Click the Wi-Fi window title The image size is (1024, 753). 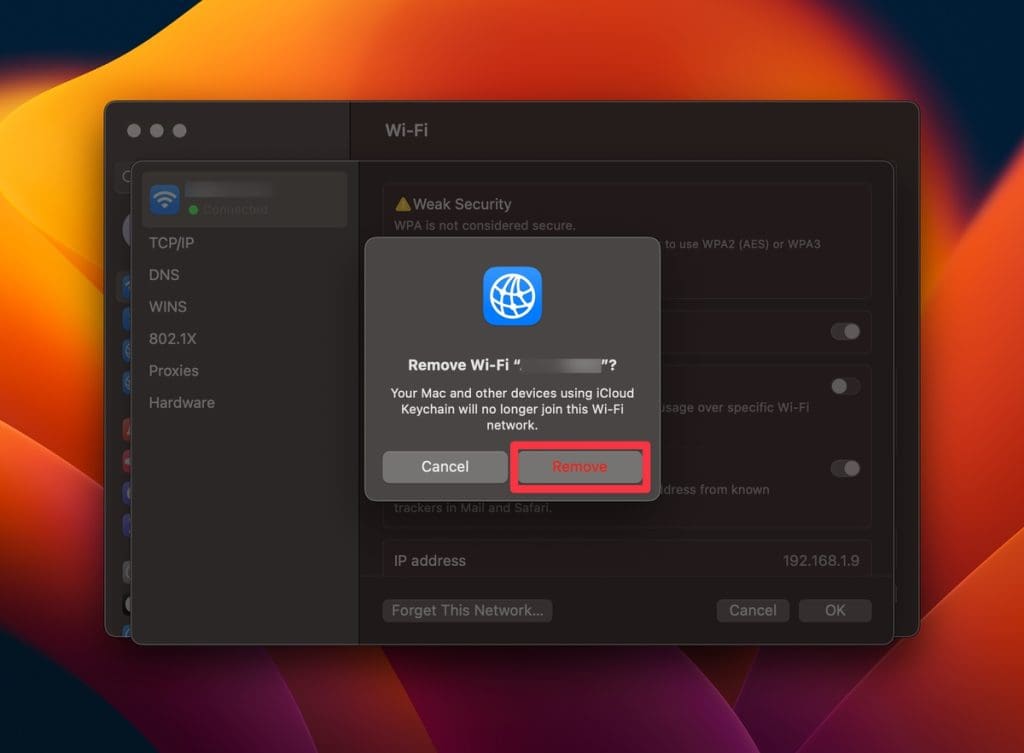click(x=406, y=130)
